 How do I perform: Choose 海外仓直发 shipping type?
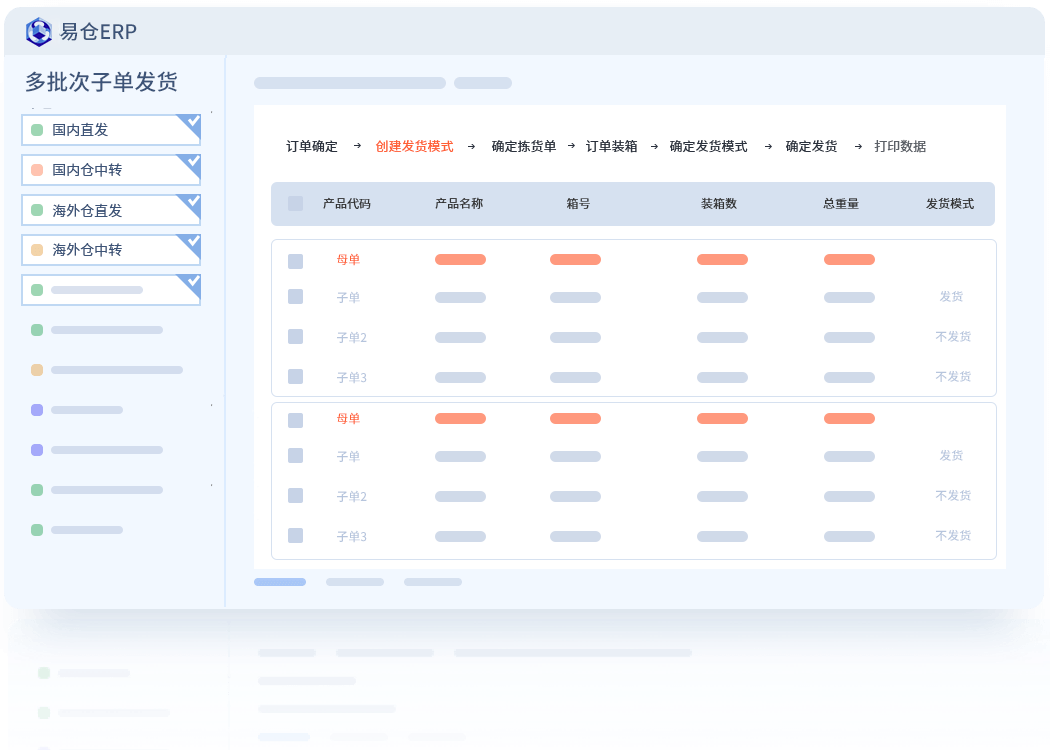(111, 210)
